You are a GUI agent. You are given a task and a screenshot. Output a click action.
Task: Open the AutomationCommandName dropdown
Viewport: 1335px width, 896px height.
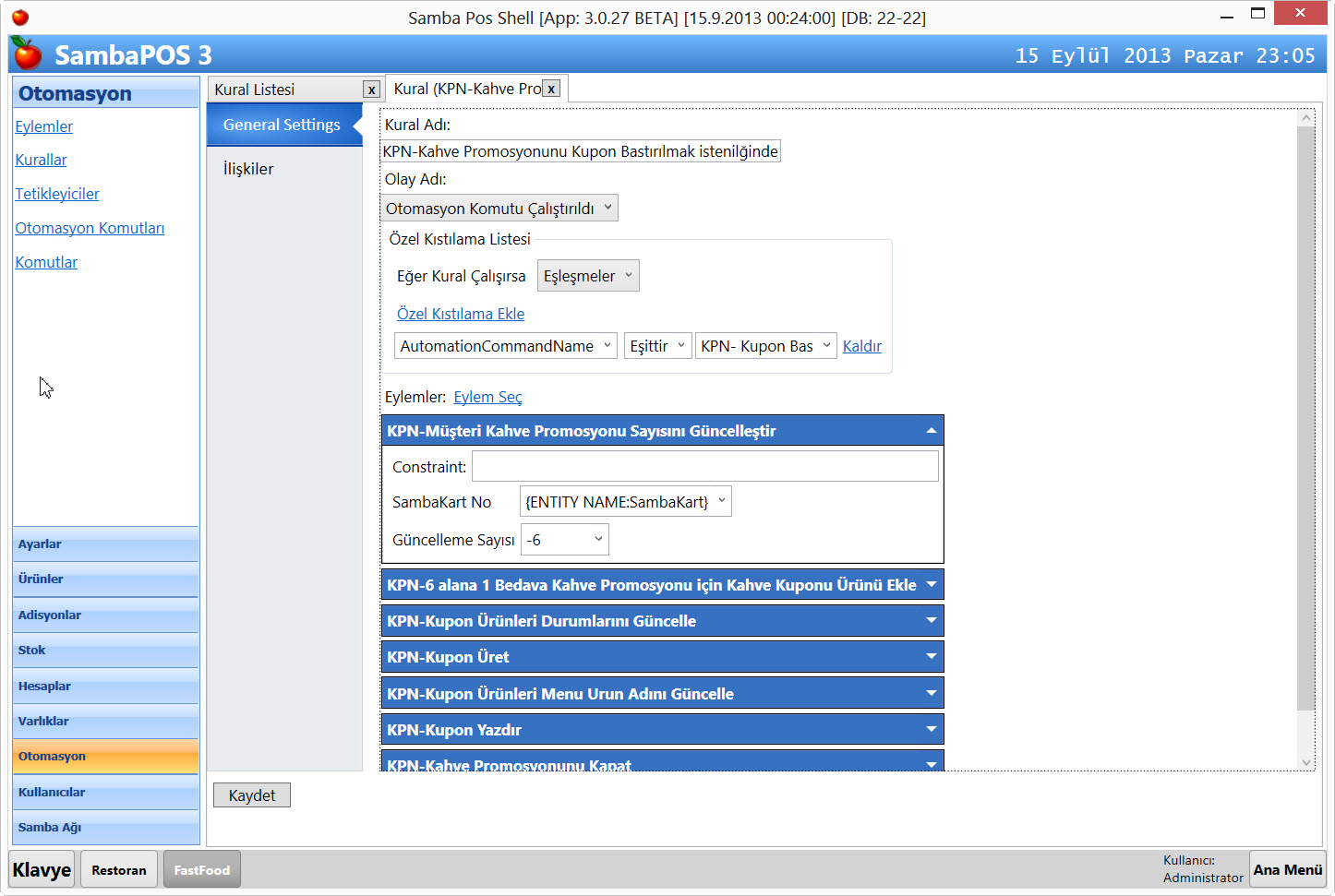click(x=505, y=346)
